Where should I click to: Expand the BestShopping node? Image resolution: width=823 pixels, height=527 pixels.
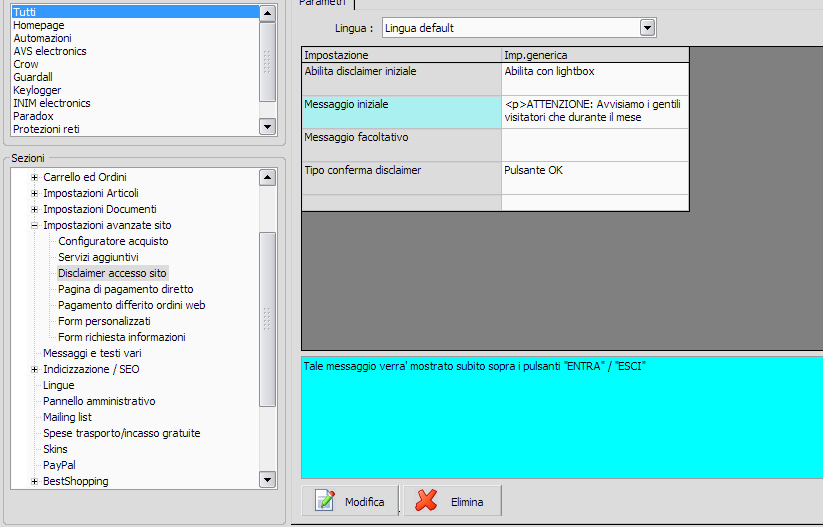point(35,481)
